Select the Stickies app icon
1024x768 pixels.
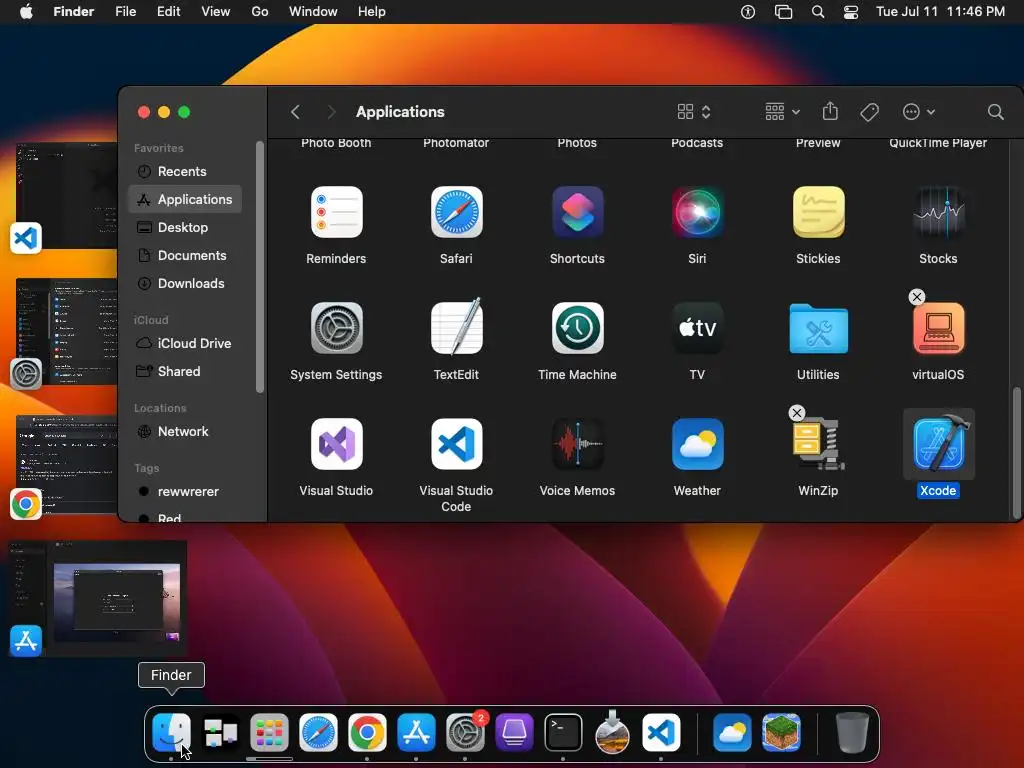[818, 212]
